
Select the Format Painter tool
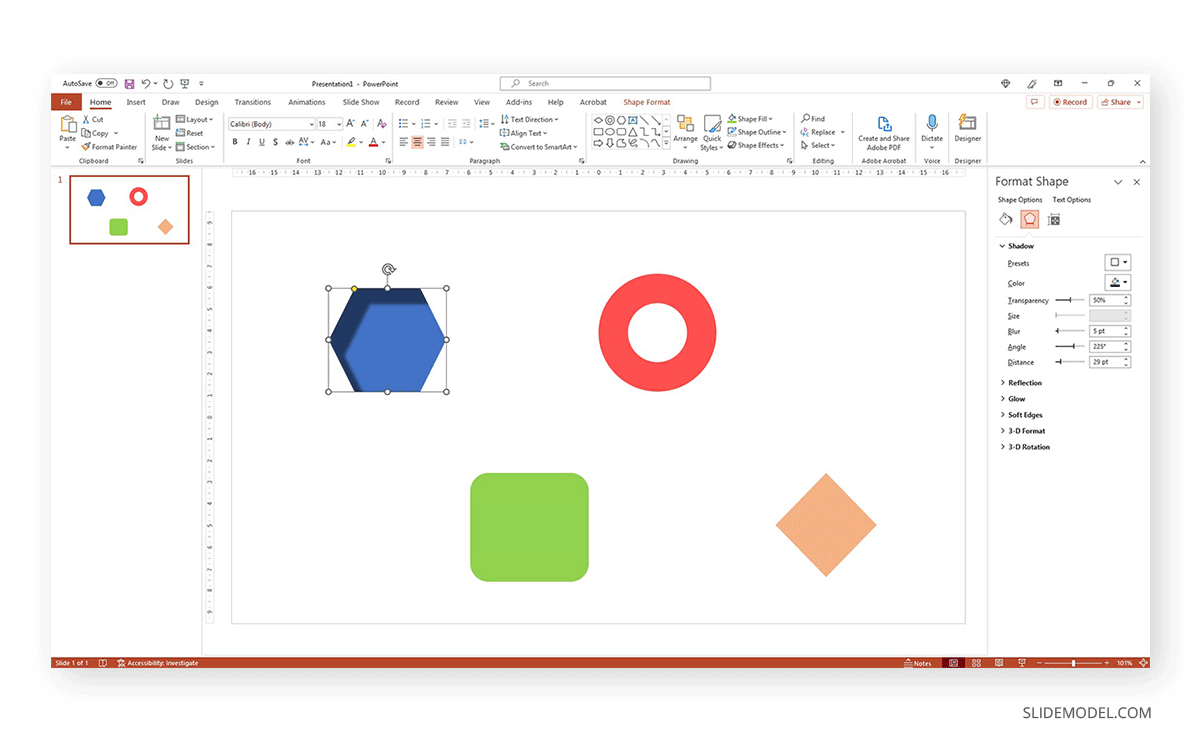(x=109, y=146)
